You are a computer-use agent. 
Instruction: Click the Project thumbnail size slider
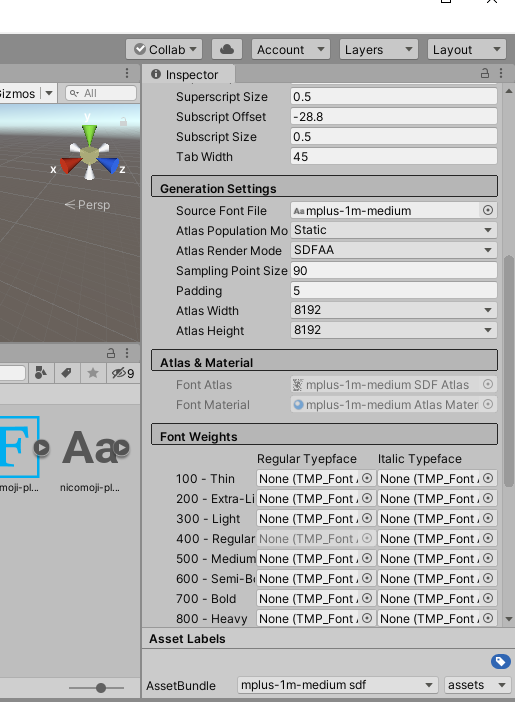click(96, 688)
